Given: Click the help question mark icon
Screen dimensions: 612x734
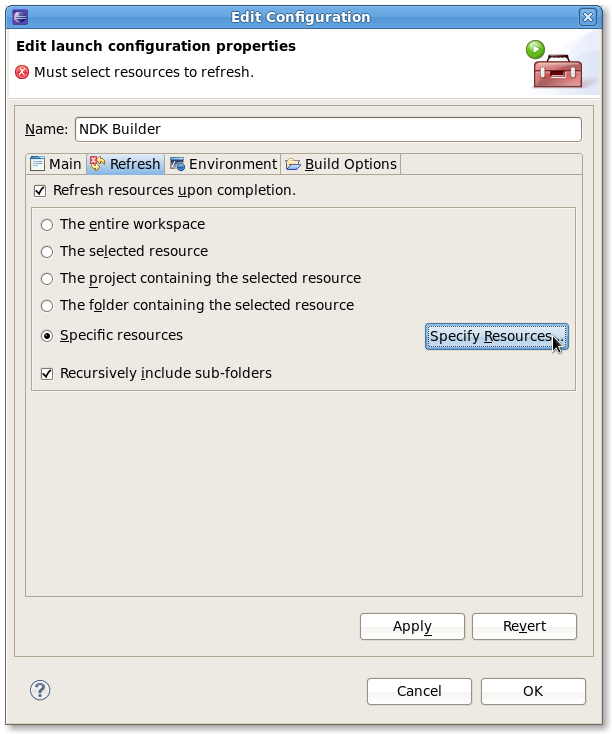Looking at the screenshot, I should tap(40, 690).
